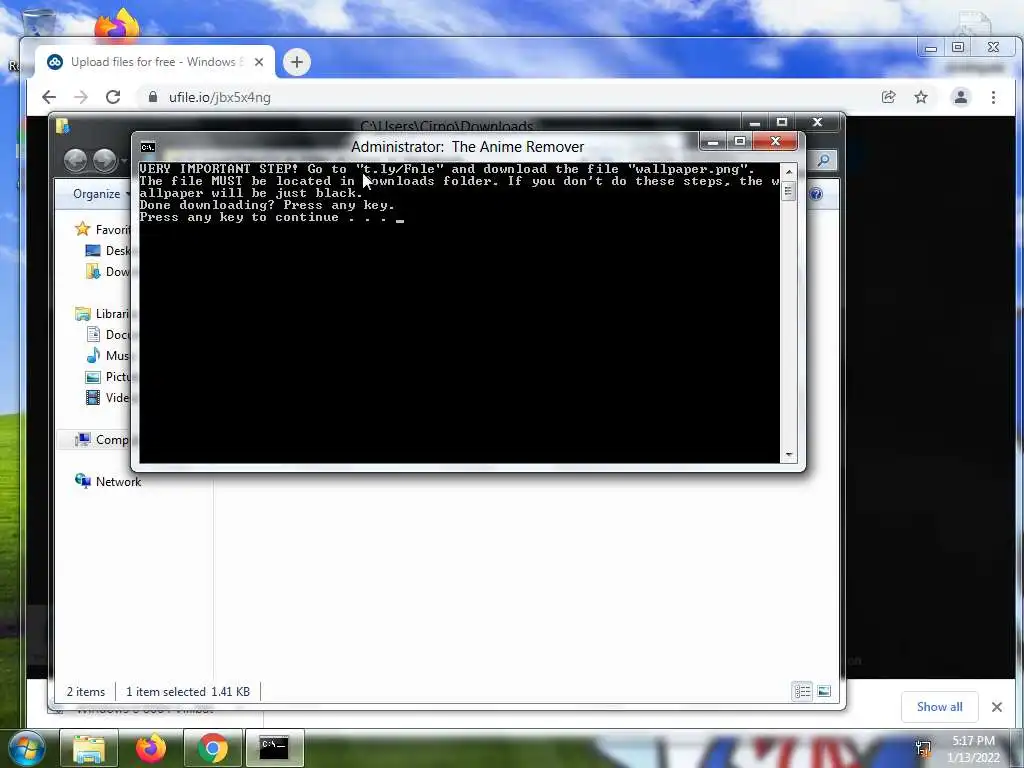
Task: Open Windows Start menu orb
Action: [x=26, y=748]
